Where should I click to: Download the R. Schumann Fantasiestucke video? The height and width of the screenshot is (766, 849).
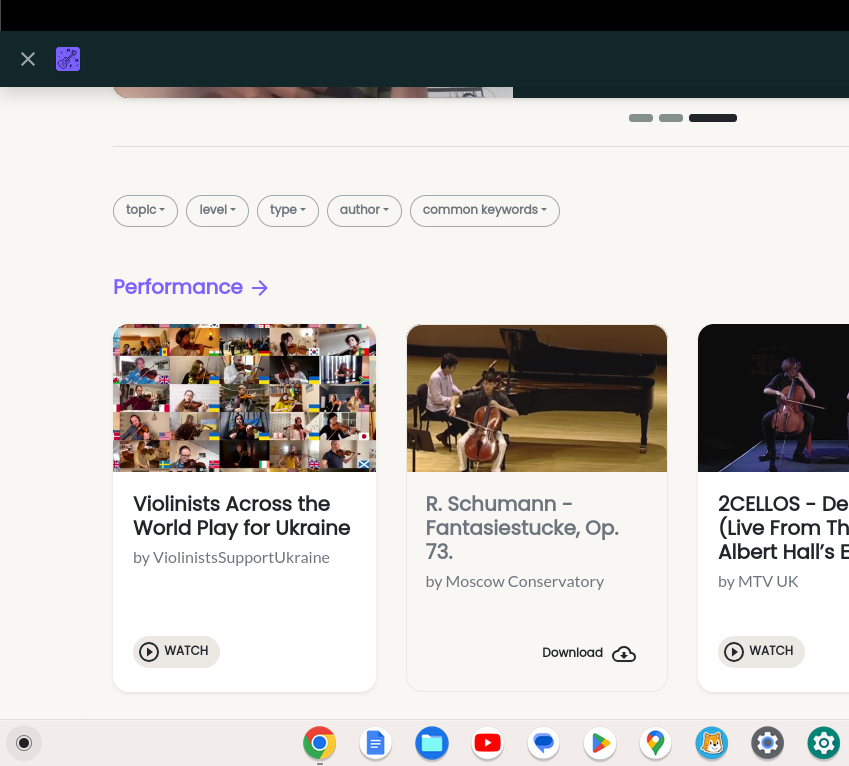point(589,653)
